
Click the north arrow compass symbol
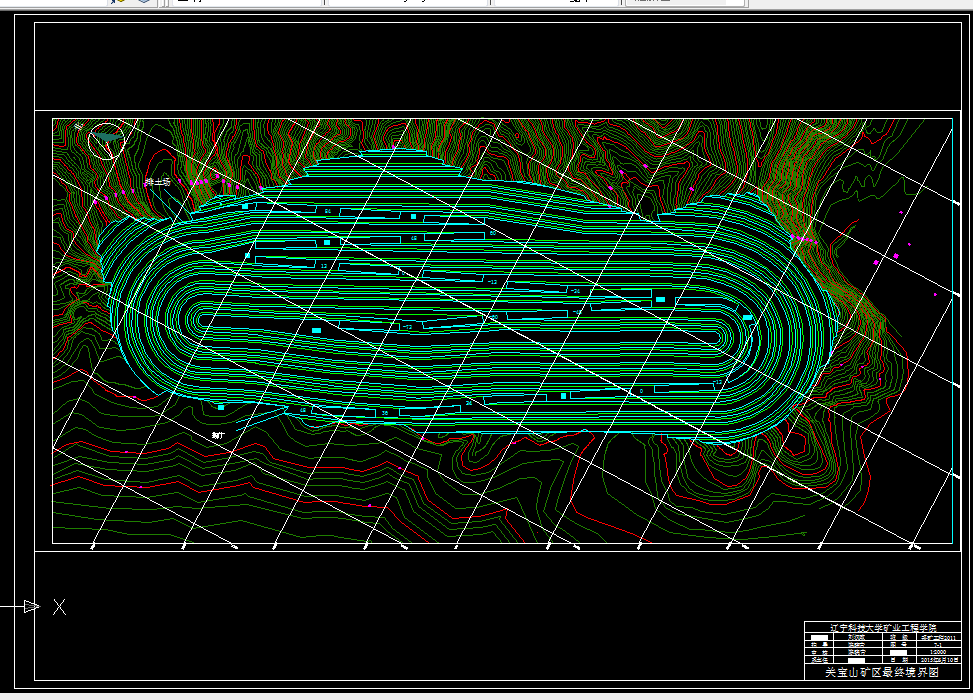coord(107,140)
